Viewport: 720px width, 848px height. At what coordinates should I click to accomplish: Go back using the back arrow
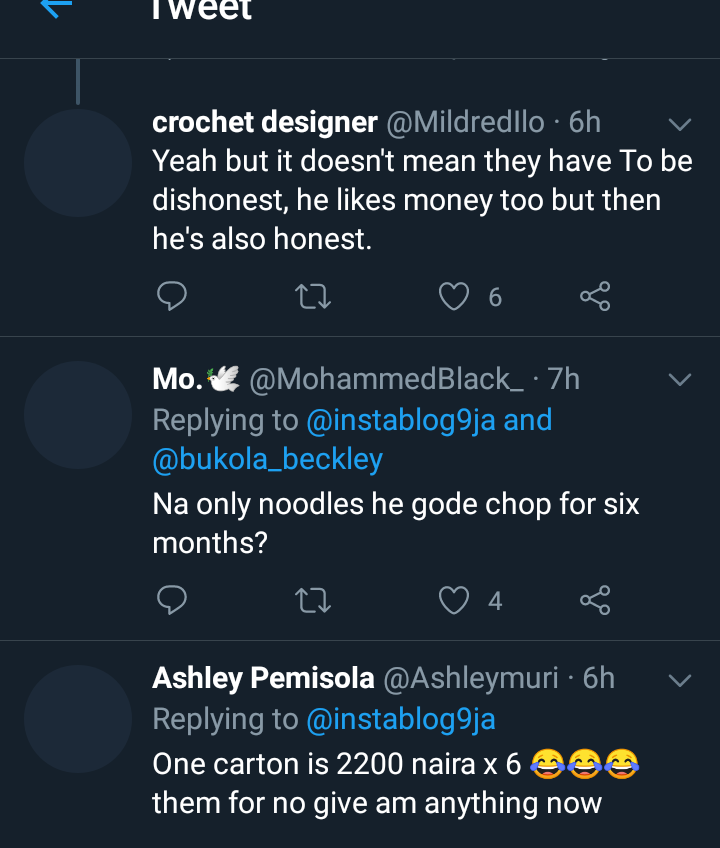coord(56,8)
